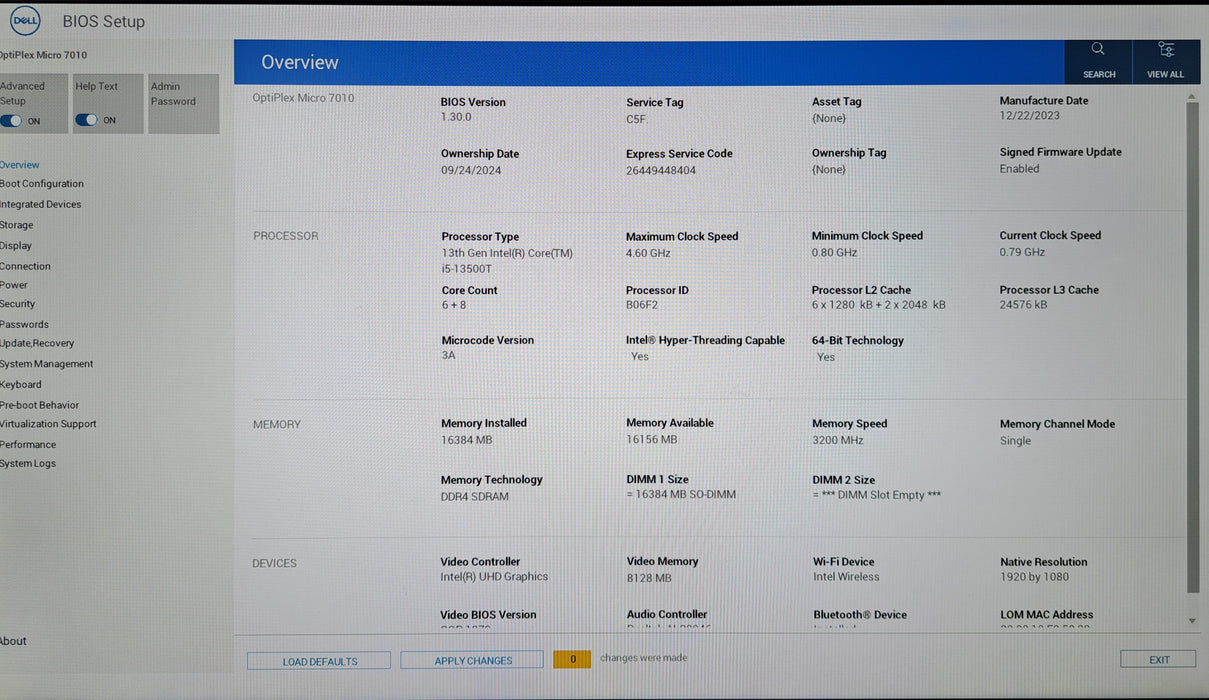
Task: Open System Logs section
Action: [x=28, y=464]
